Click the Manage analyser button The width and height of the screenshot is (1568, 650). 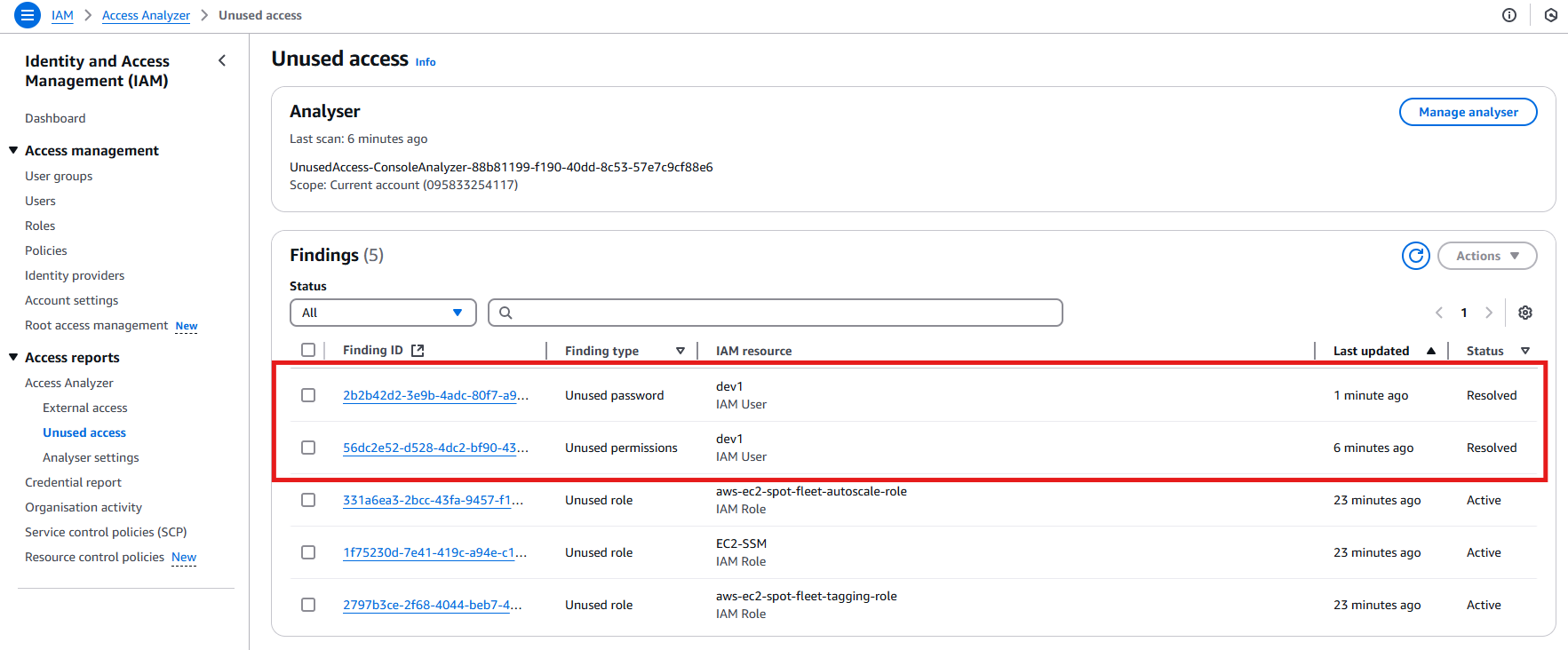click(x=1469, y=112)
